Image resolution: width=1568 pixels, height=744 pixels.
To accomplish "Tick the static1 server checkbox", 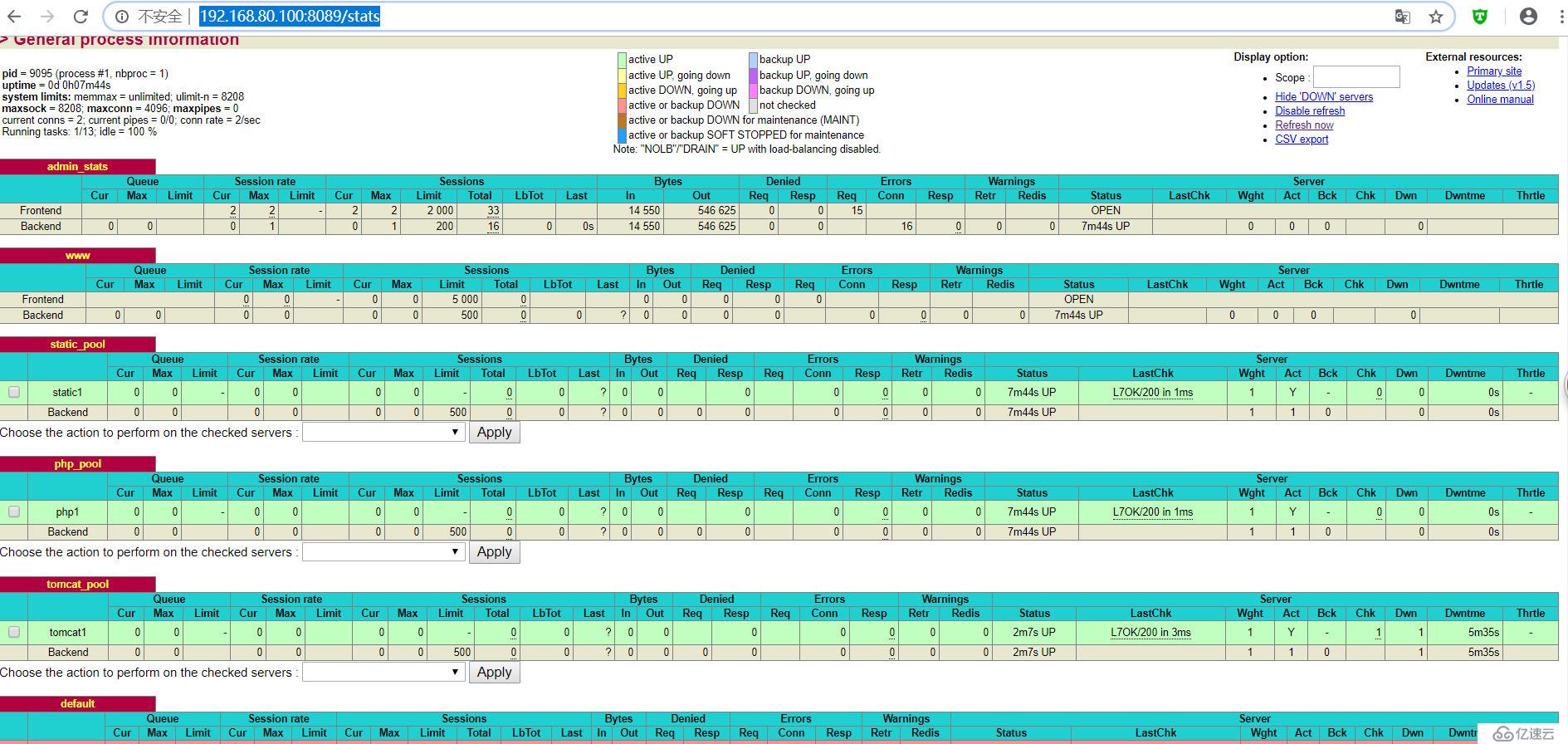I will [x=14, y=392].
